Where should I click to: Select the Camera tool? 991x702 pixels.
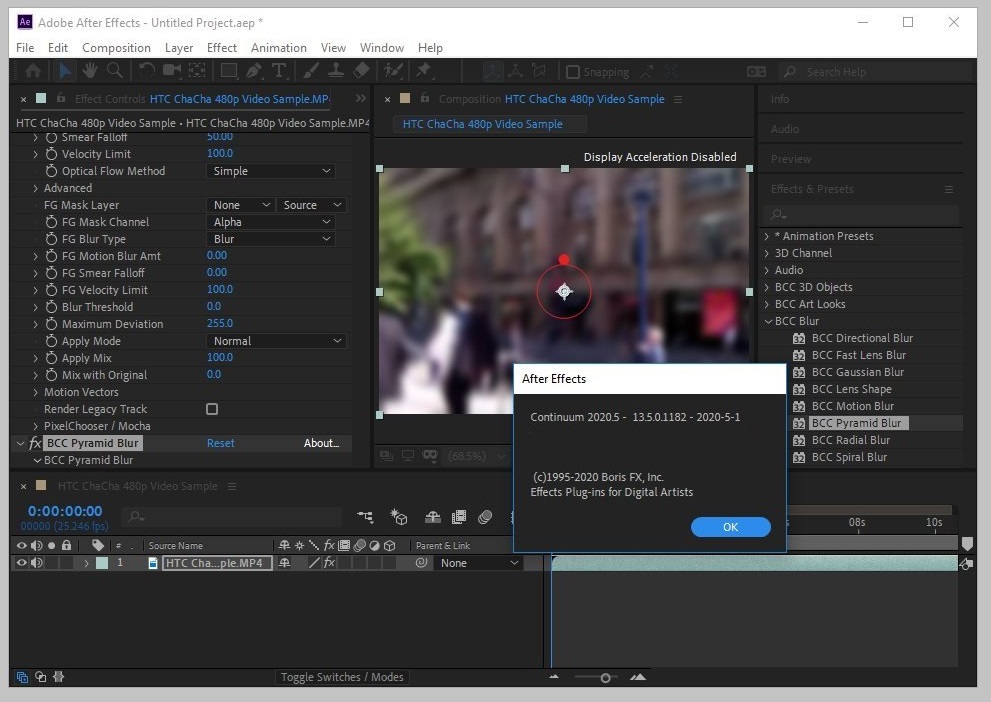point(171,71)
